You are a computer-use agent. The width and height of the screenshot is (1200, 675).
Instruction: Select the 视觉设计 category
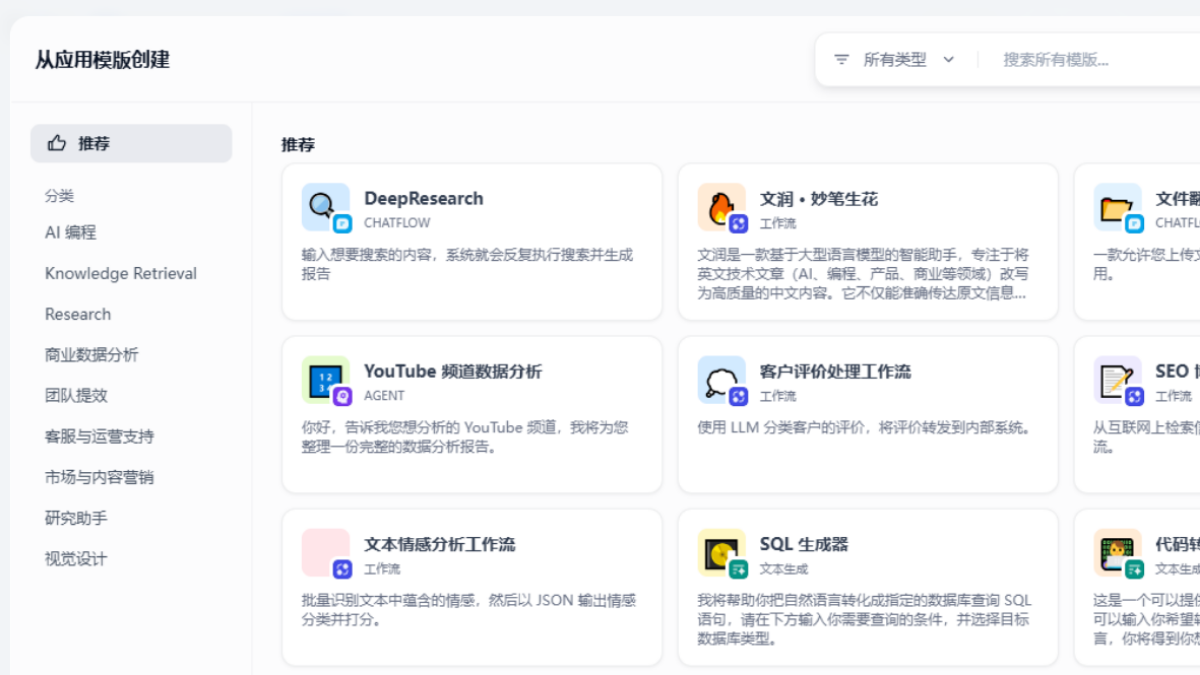coord(76,559)
